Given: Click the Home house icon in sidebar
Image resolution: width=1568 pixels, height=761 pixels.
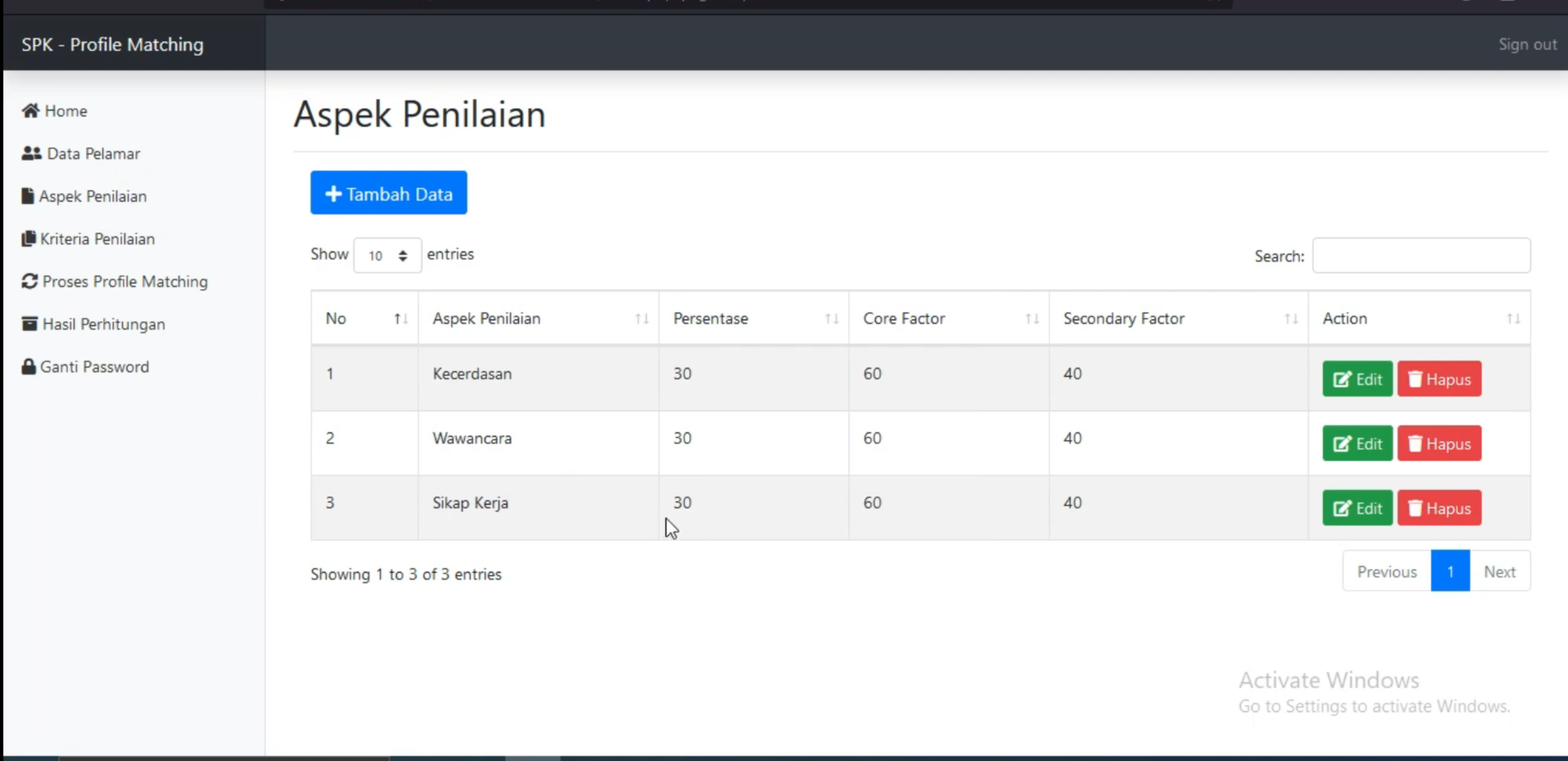Looking at the screenshot, I should [31, 110].
